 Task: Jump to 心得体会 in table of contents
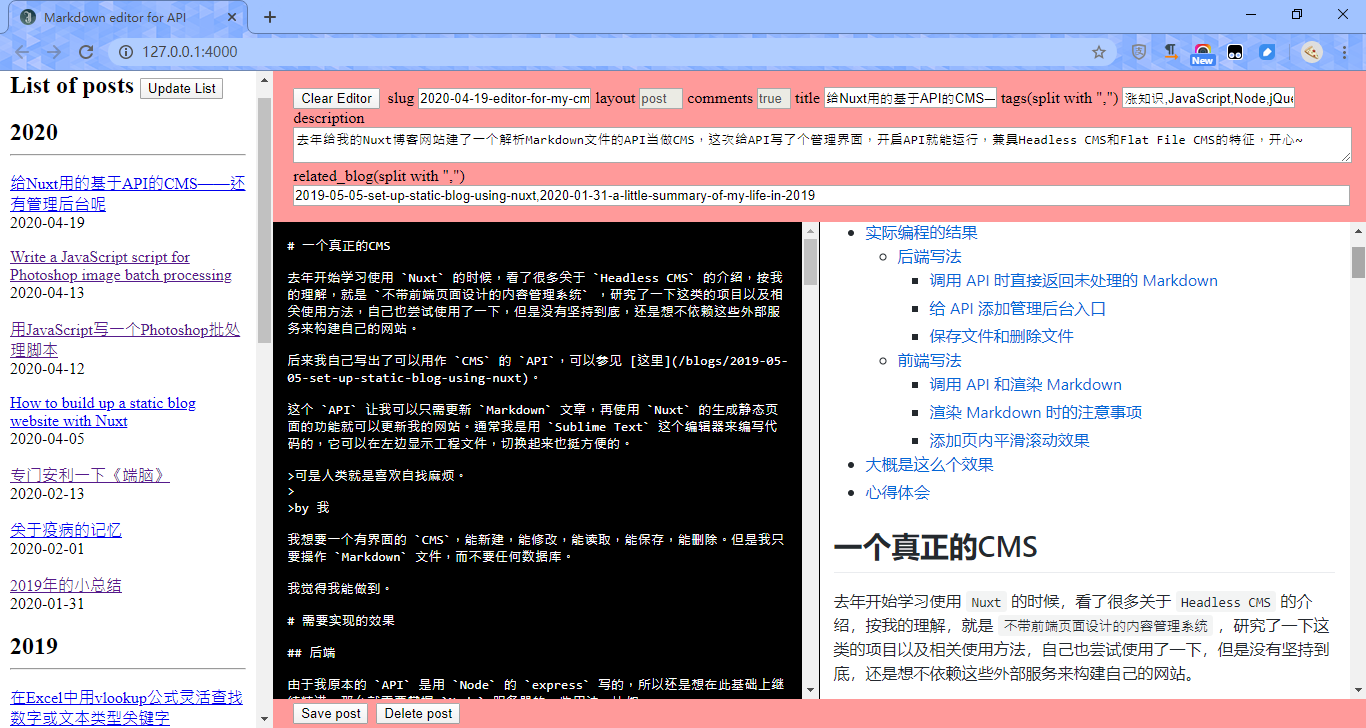pos(897,492)
